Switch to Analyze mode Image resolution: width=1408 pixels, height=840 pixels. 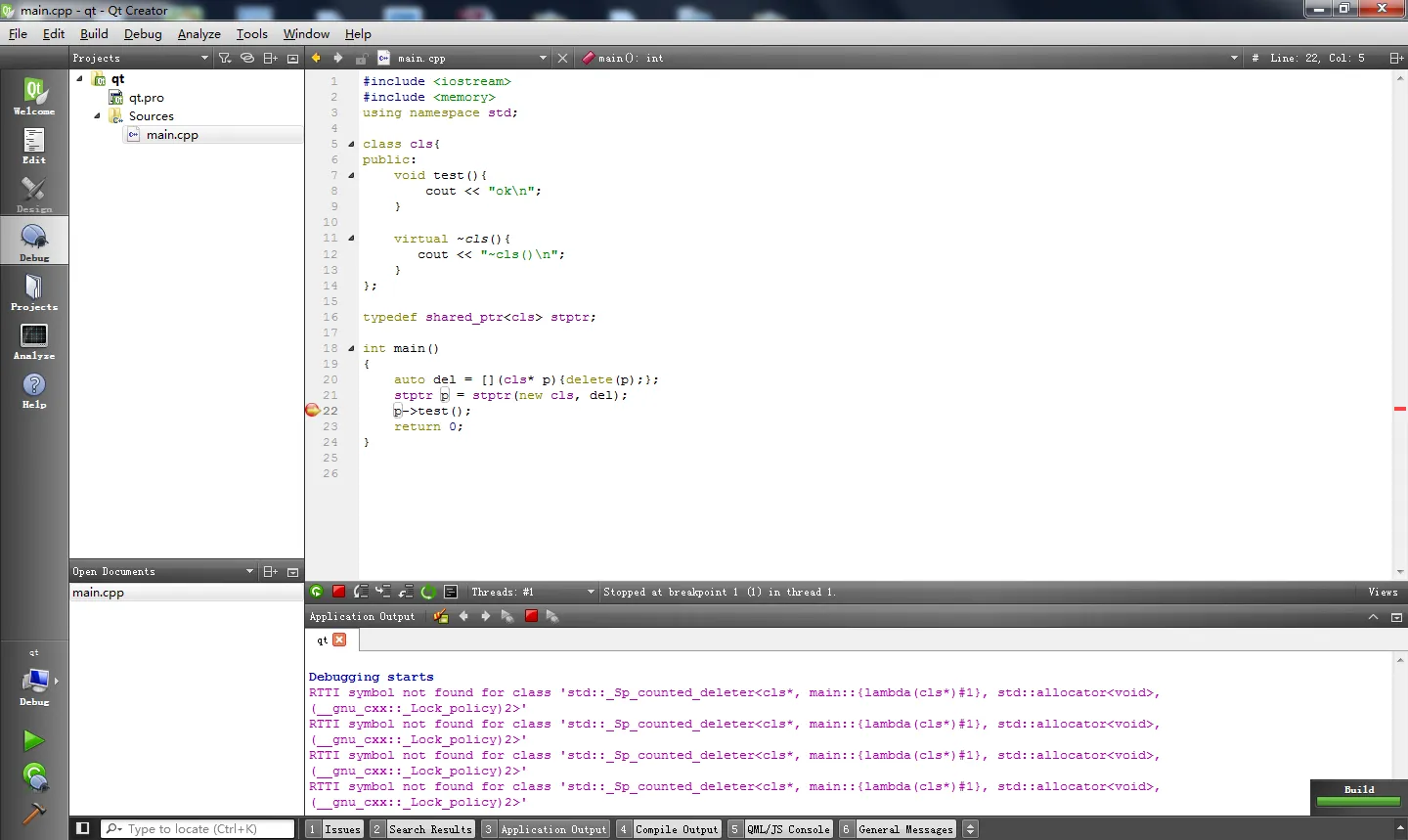click(x=34, y=340)
